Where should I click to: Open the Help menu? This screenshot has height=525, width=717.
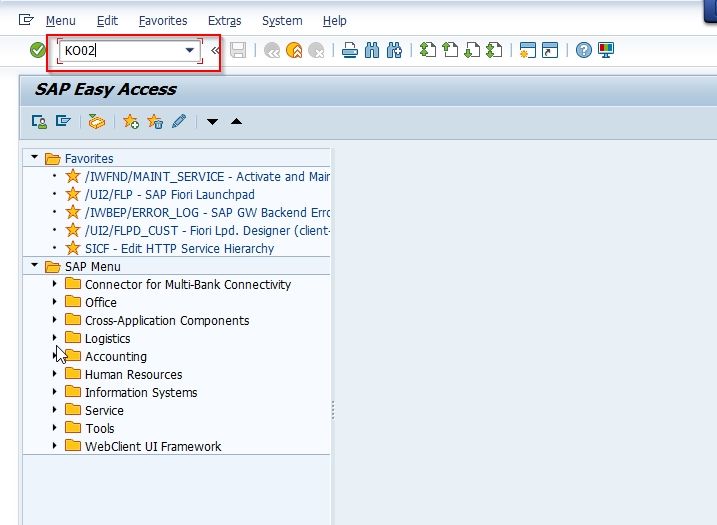pos(335,21)
